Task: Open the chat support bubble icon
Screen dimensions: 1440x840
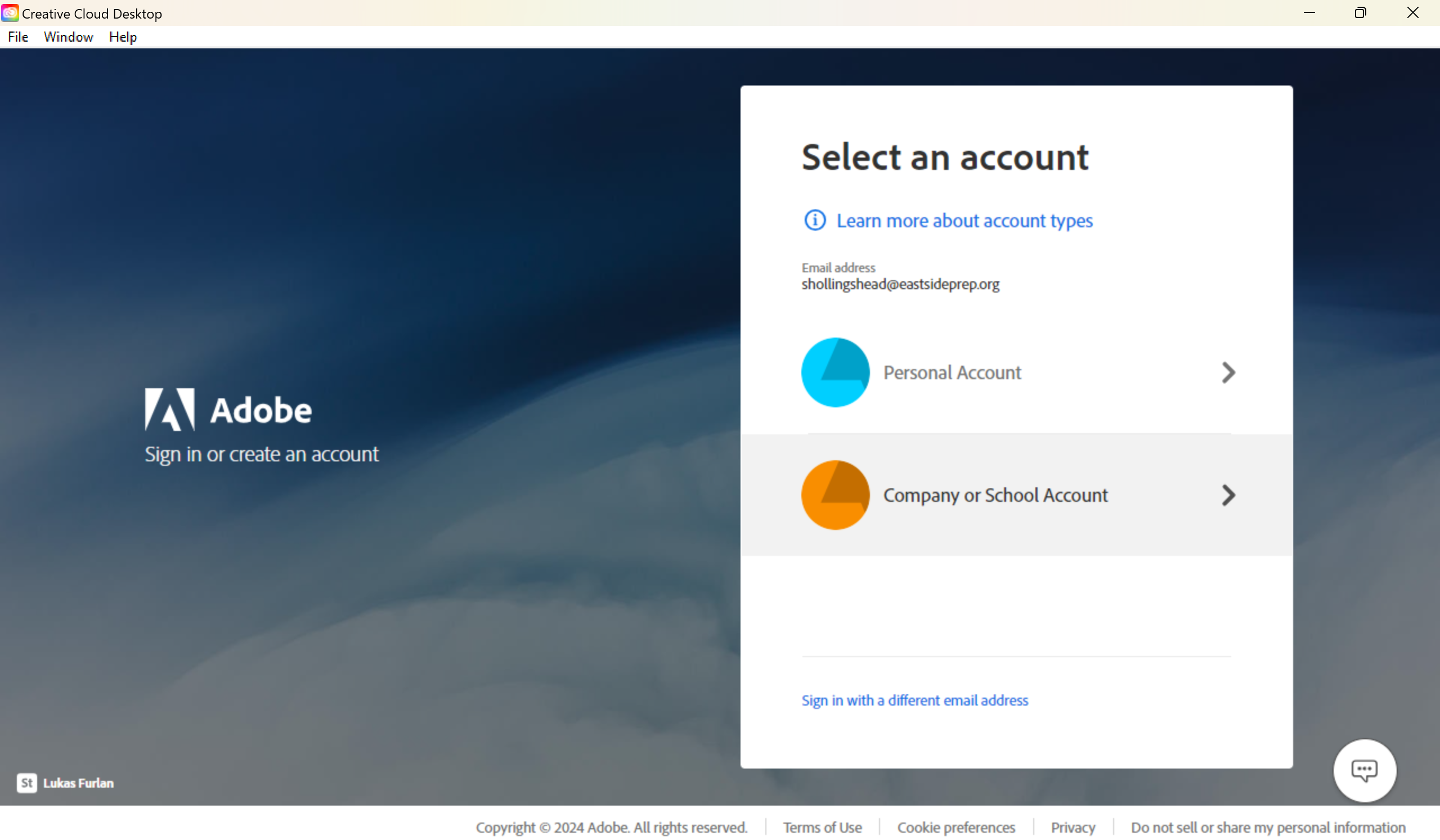Action: click(1364, 770)
